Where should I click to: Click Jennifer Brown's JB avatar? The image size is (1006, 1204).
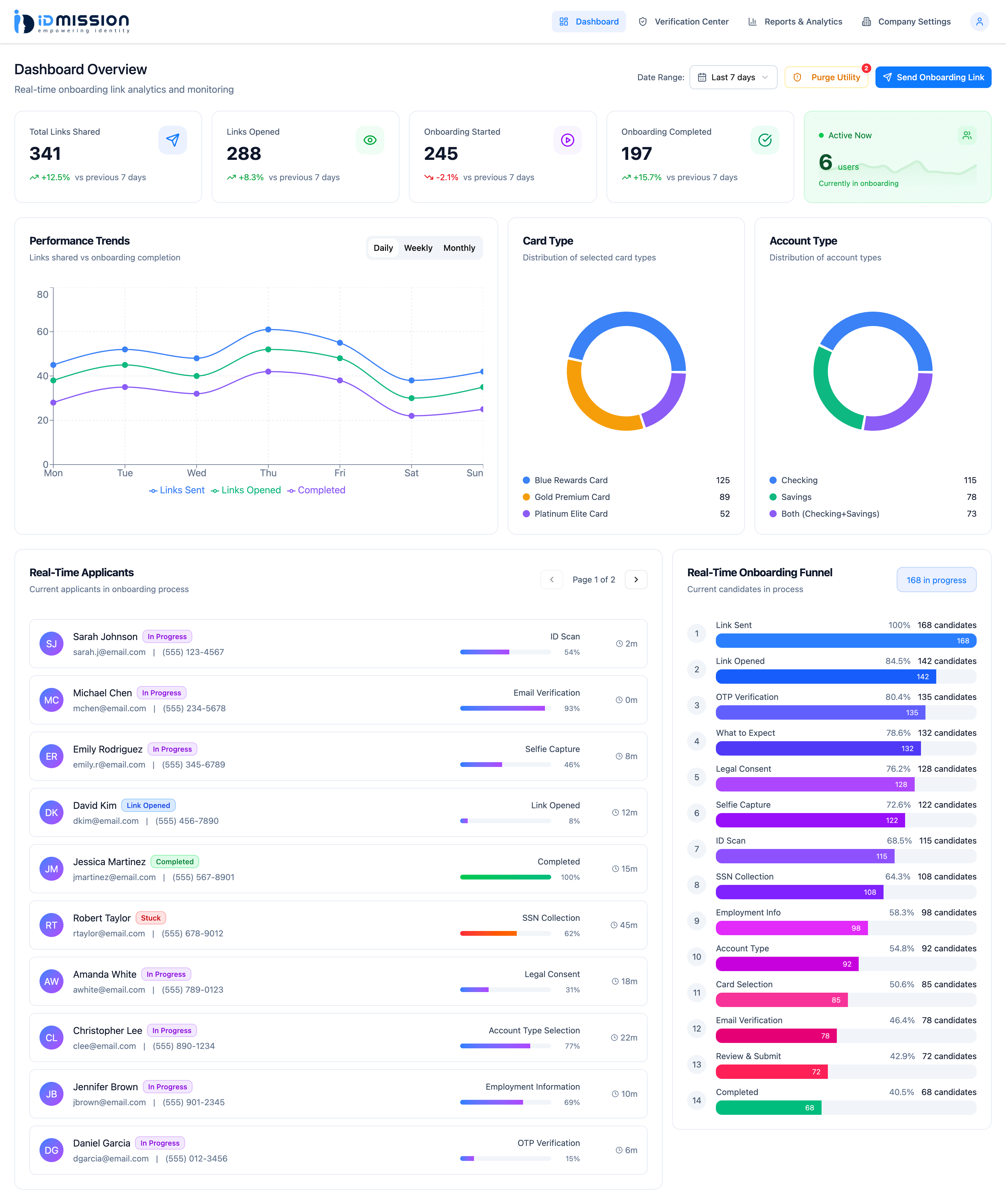pyautogui.click(x=51, y=1094)
